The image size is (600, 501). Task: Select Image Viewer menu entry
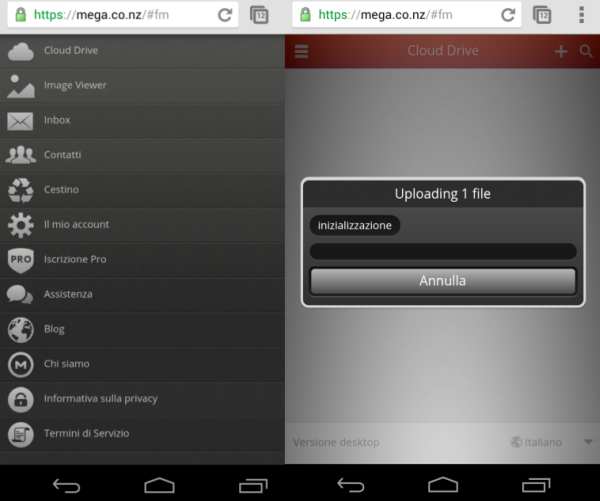pyautogui.click(x=142, y=86)
